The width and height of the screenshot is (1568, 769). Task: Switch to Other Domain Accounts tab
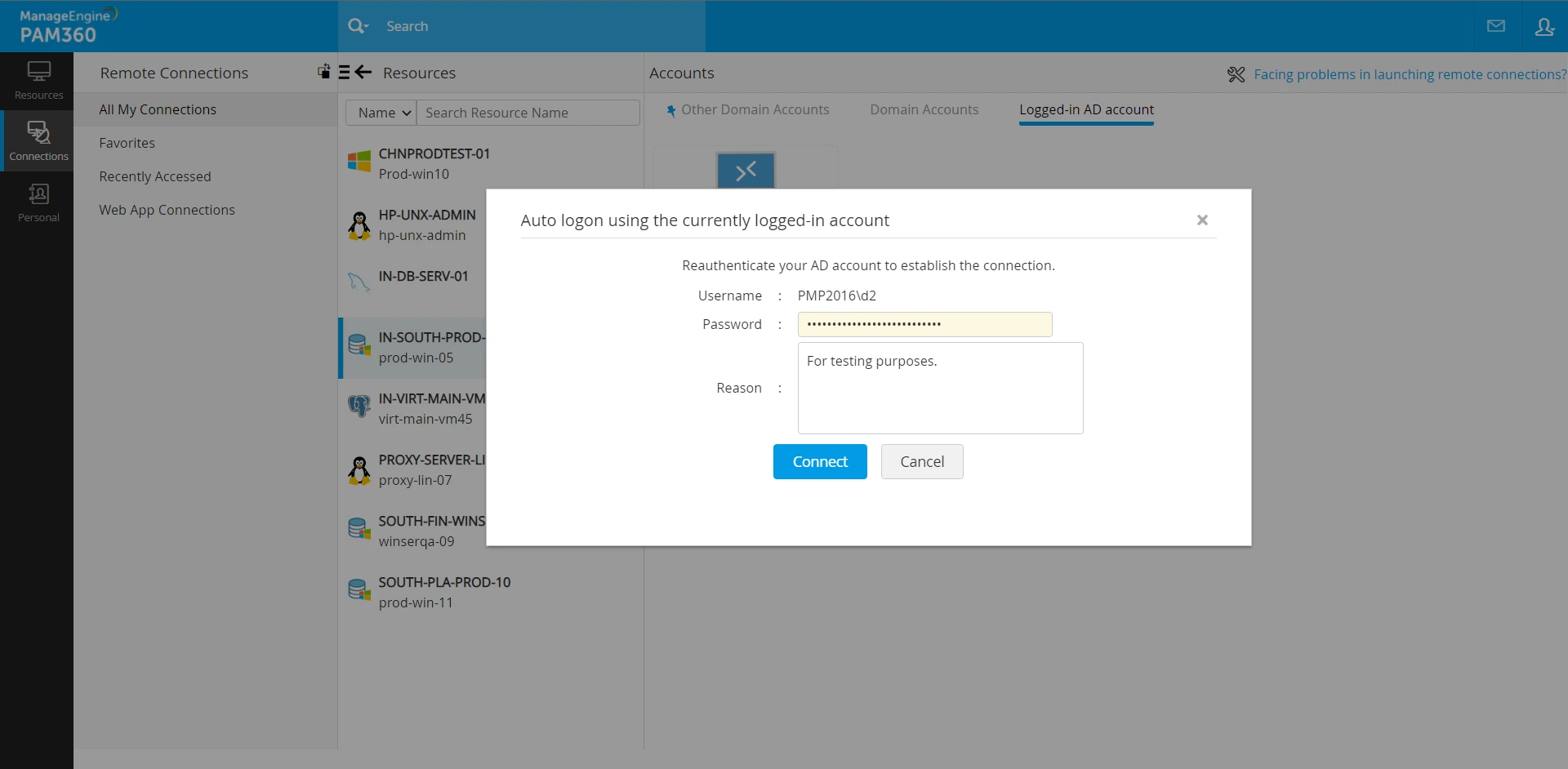(x=755, y=109)
